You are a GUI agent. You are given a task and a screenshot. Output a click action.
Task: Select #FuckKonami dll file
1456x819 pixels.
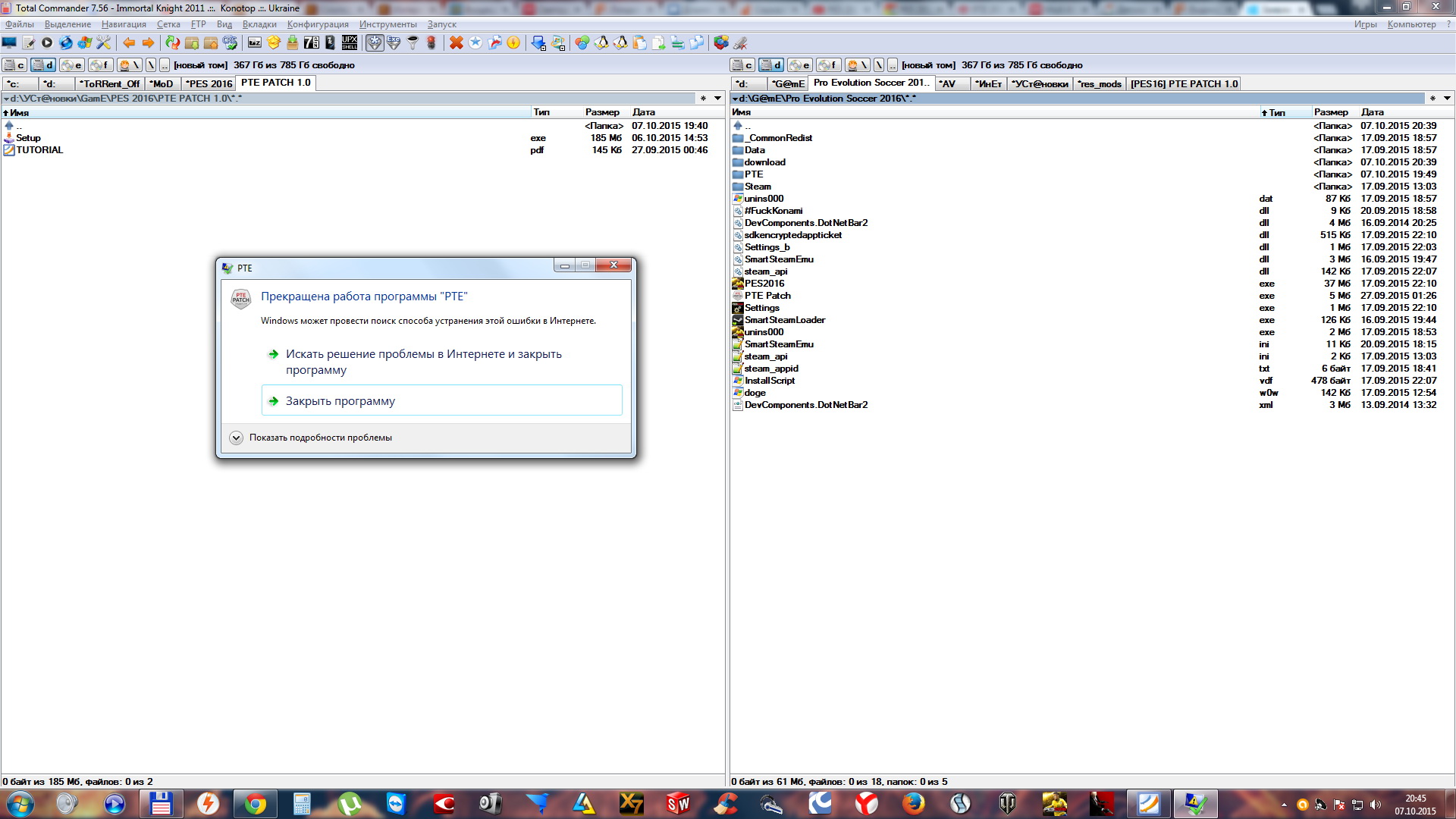(1091, 211)
